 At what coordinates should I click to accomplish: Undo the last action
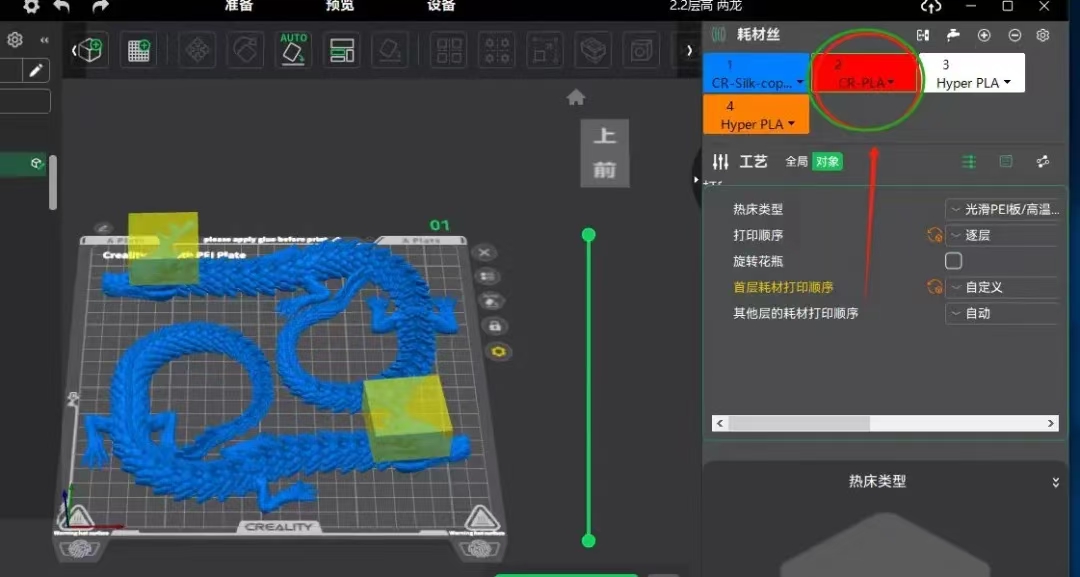(62, 6)
